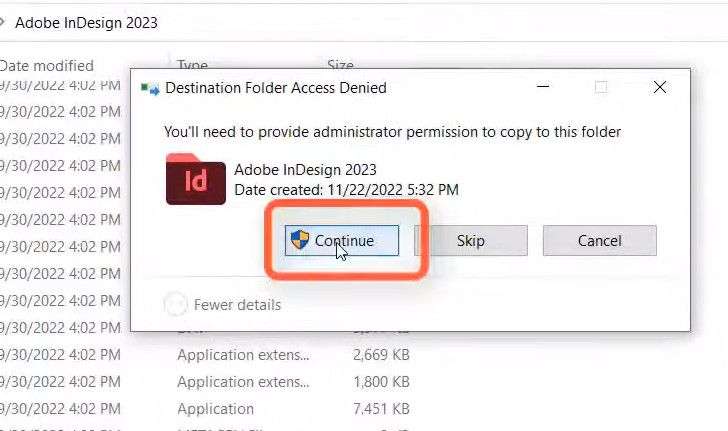Click the Adobe InDesign 2023 folder name in dialog
The width and height of the screenshot is (728, 431).
(x=305, y=170)
